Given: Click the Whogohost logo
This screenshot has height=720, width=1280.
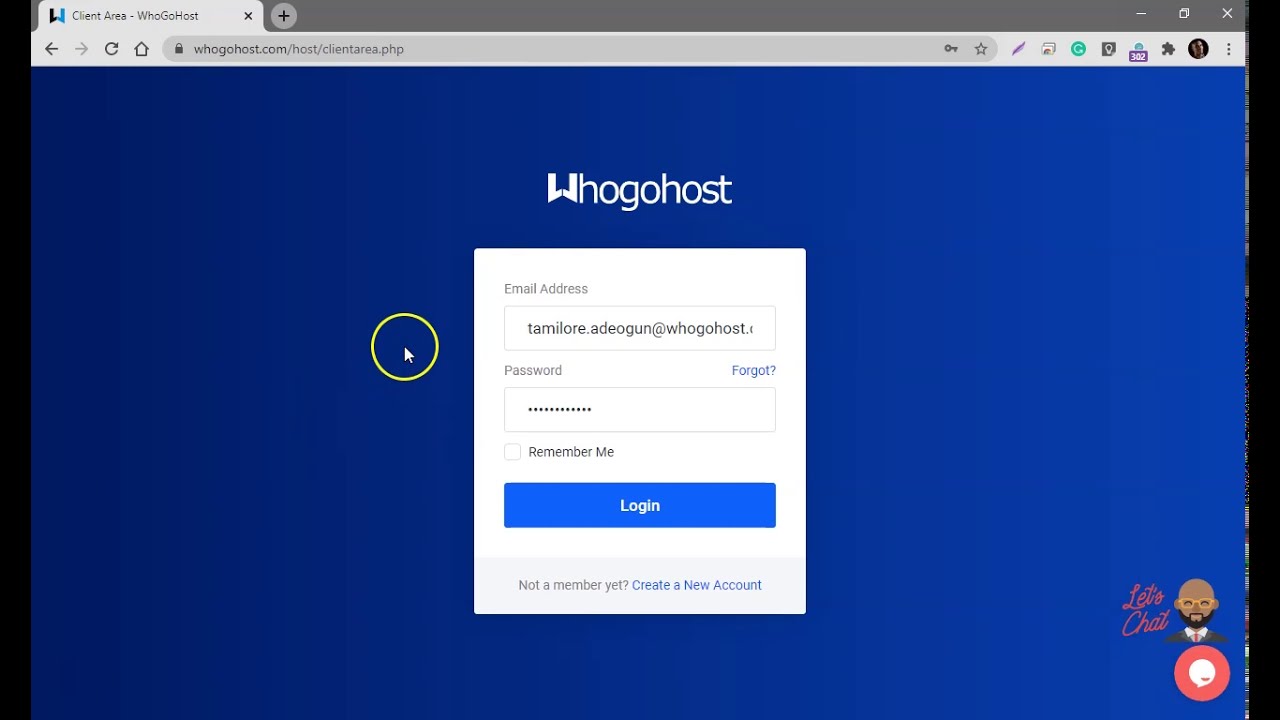Looking at the screenshot, I should 640,190.
